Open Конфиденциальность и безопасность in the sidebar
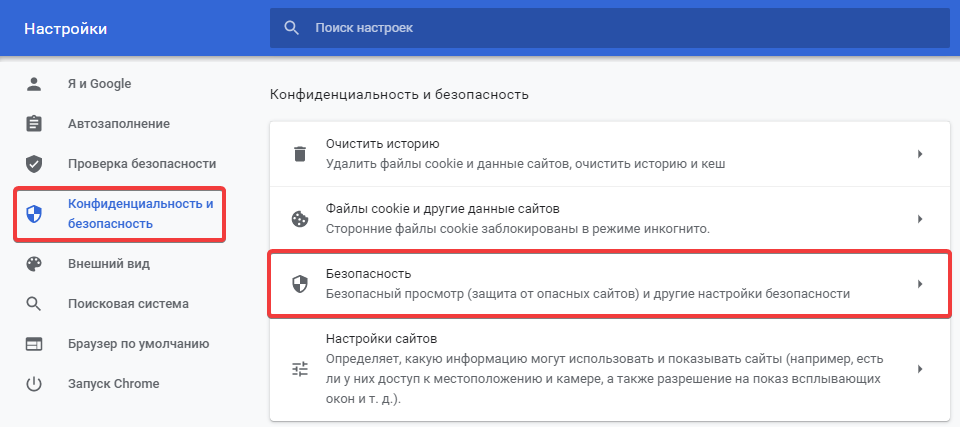Image resolution: width=960 pixels, height=427 pixels. click(140, 213)
